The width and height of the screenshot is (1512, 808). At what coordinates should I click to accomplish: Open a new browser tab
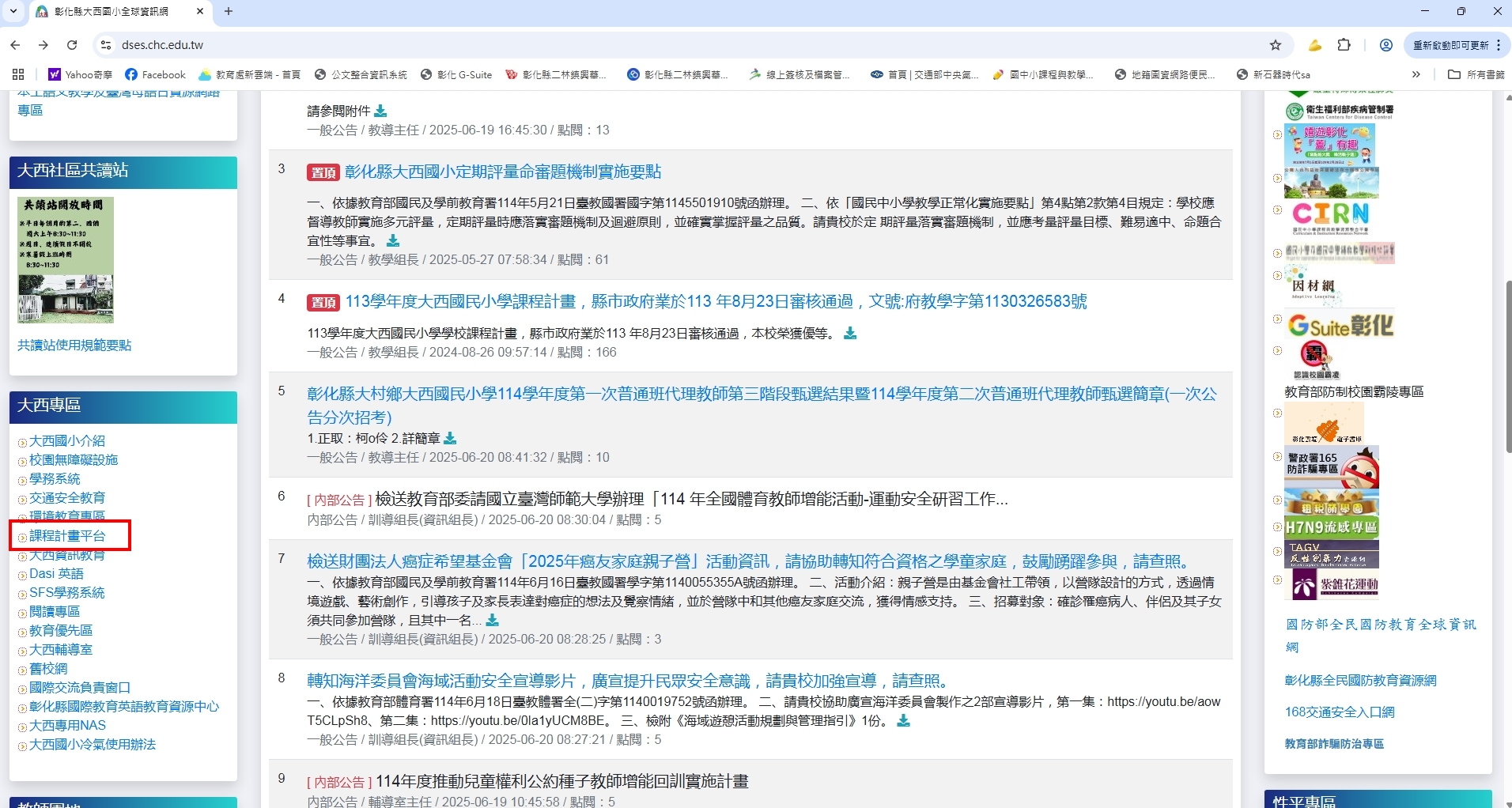click(229, 11)
